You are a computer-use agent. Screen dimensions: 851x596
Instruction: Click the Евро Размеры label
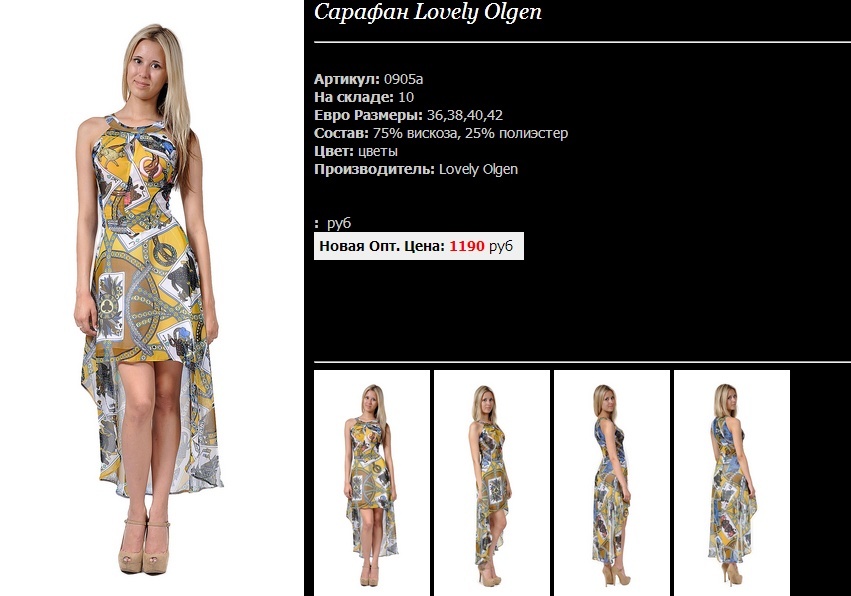click(368, 115)
